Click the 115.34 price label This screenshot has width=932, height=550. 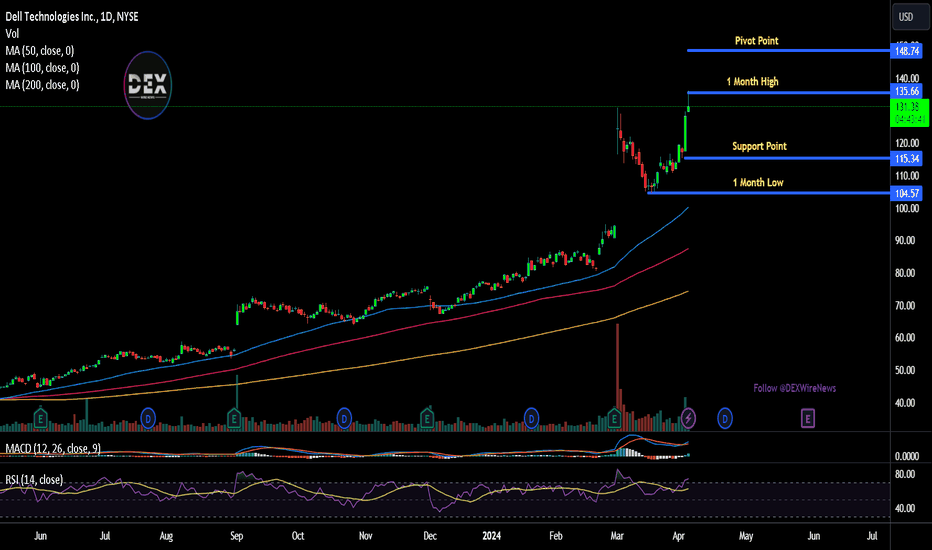[x=907, y=159]
